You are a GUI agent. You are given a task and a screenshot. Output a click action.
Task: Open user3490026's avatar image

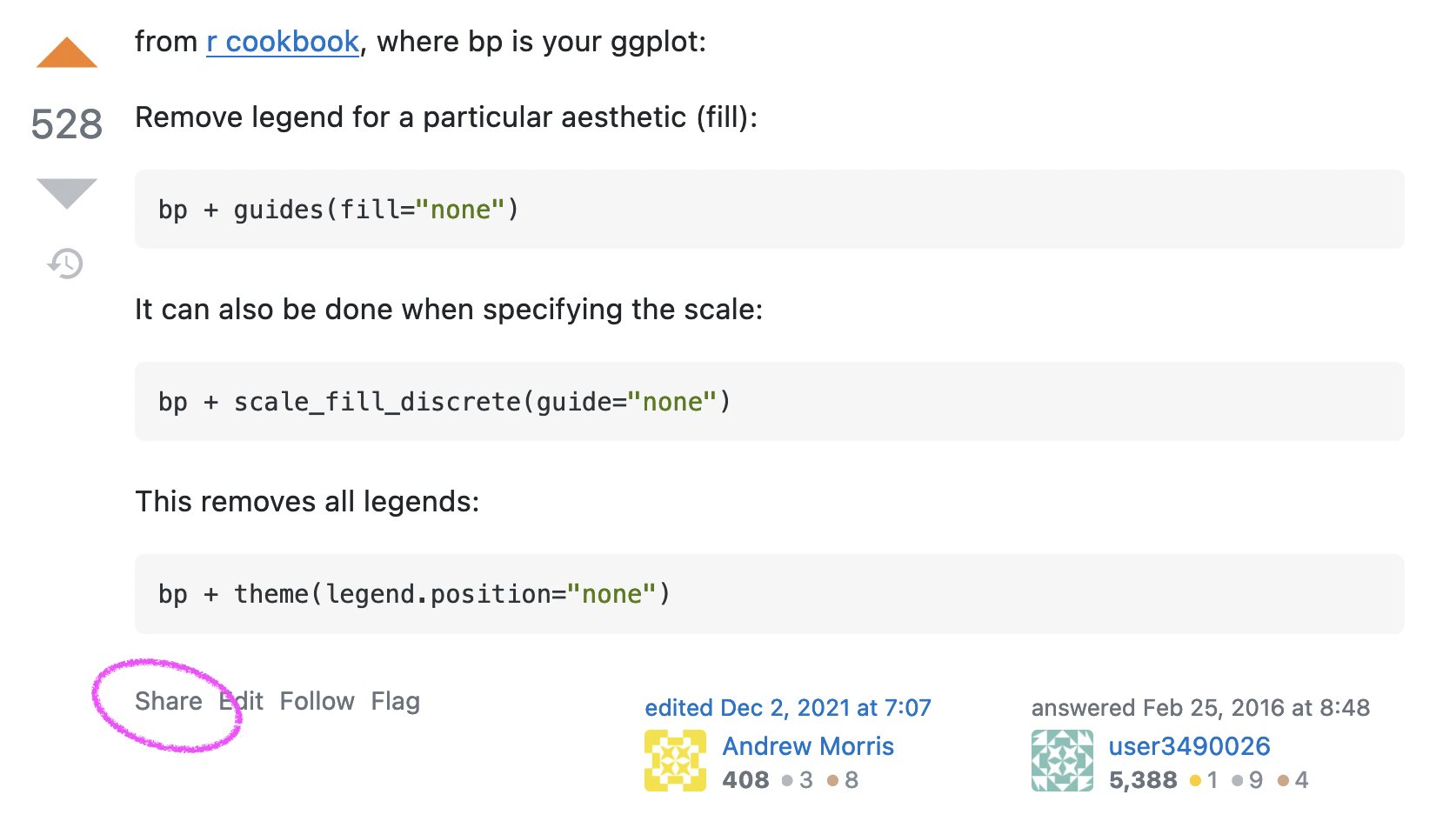(1062, 761)
